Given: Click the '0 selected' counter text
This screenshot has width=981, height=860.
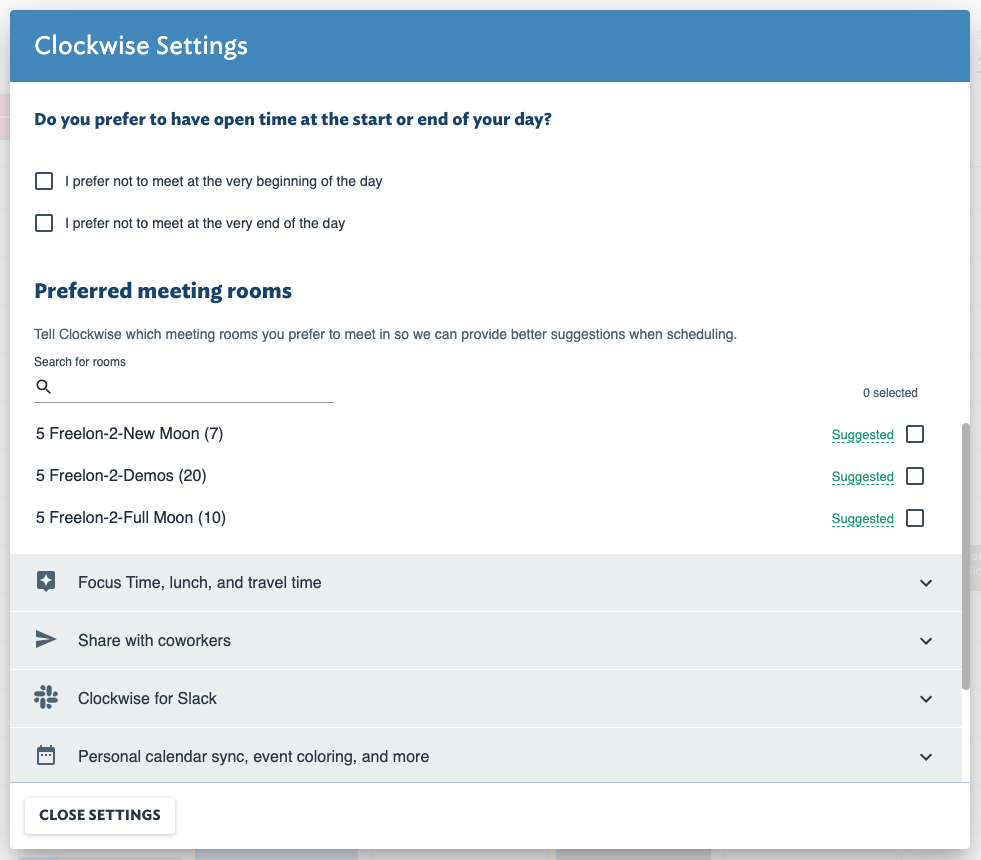Looking at the screenshot, I should [x=890, y=393].
